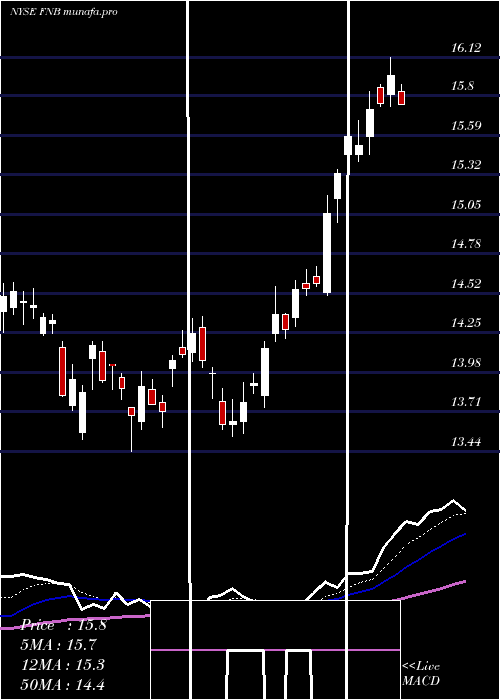Click the 13.44 price axis label

click(x=466, y=442)
